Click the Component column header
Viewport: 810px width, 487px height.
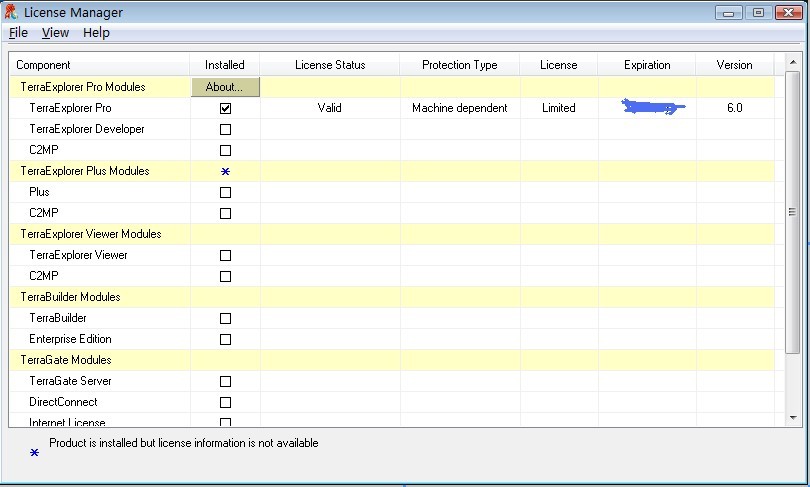pos(44,65)
